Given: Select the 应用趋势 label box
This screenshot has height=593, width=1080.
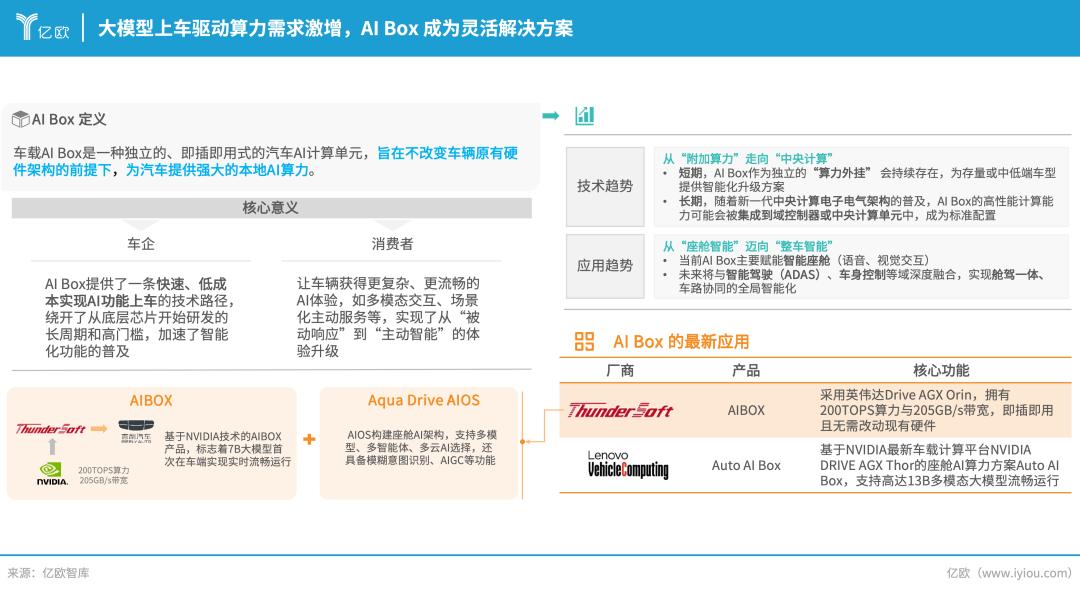Looking at the screenshot, I should 605,266.
